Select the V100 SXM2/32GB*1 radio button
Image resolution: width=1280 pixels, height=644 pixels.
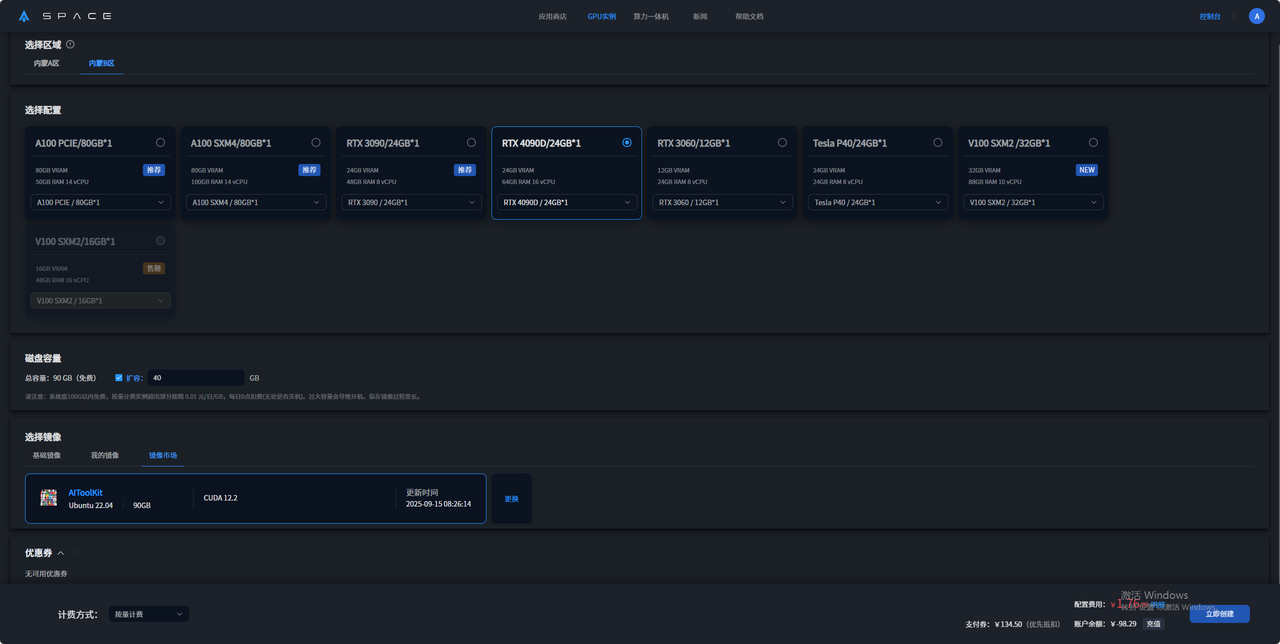1093,142
